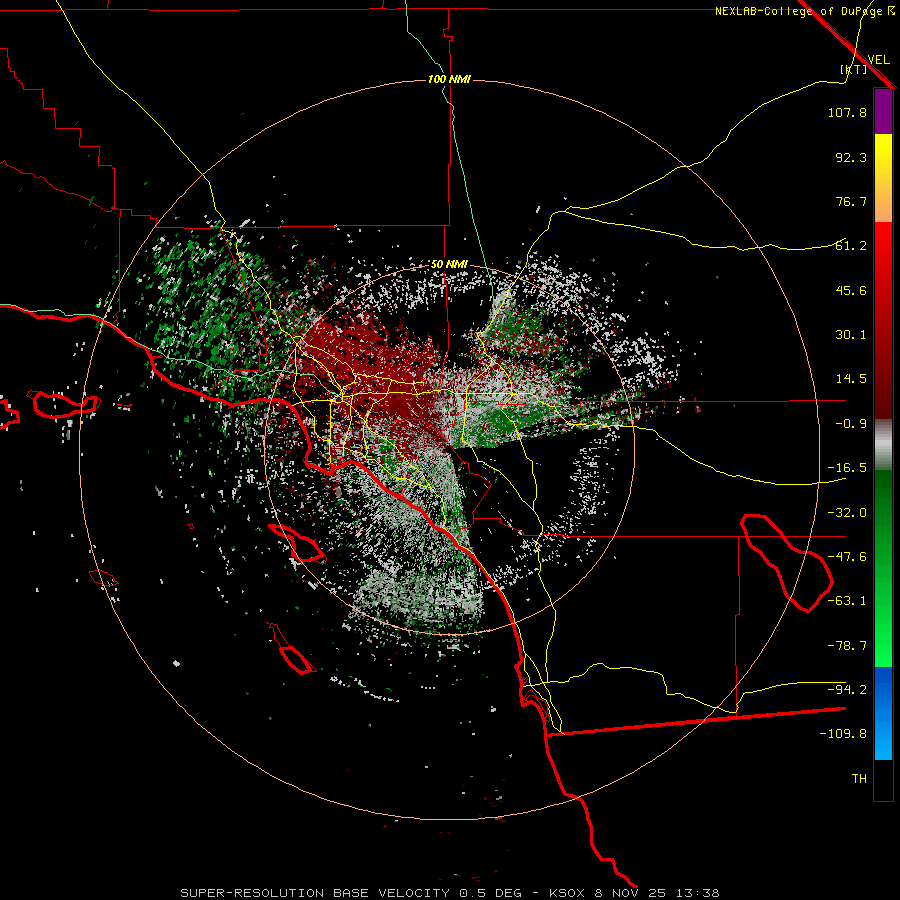
Task: Click the VEL product label
Action: pos(878,60)
